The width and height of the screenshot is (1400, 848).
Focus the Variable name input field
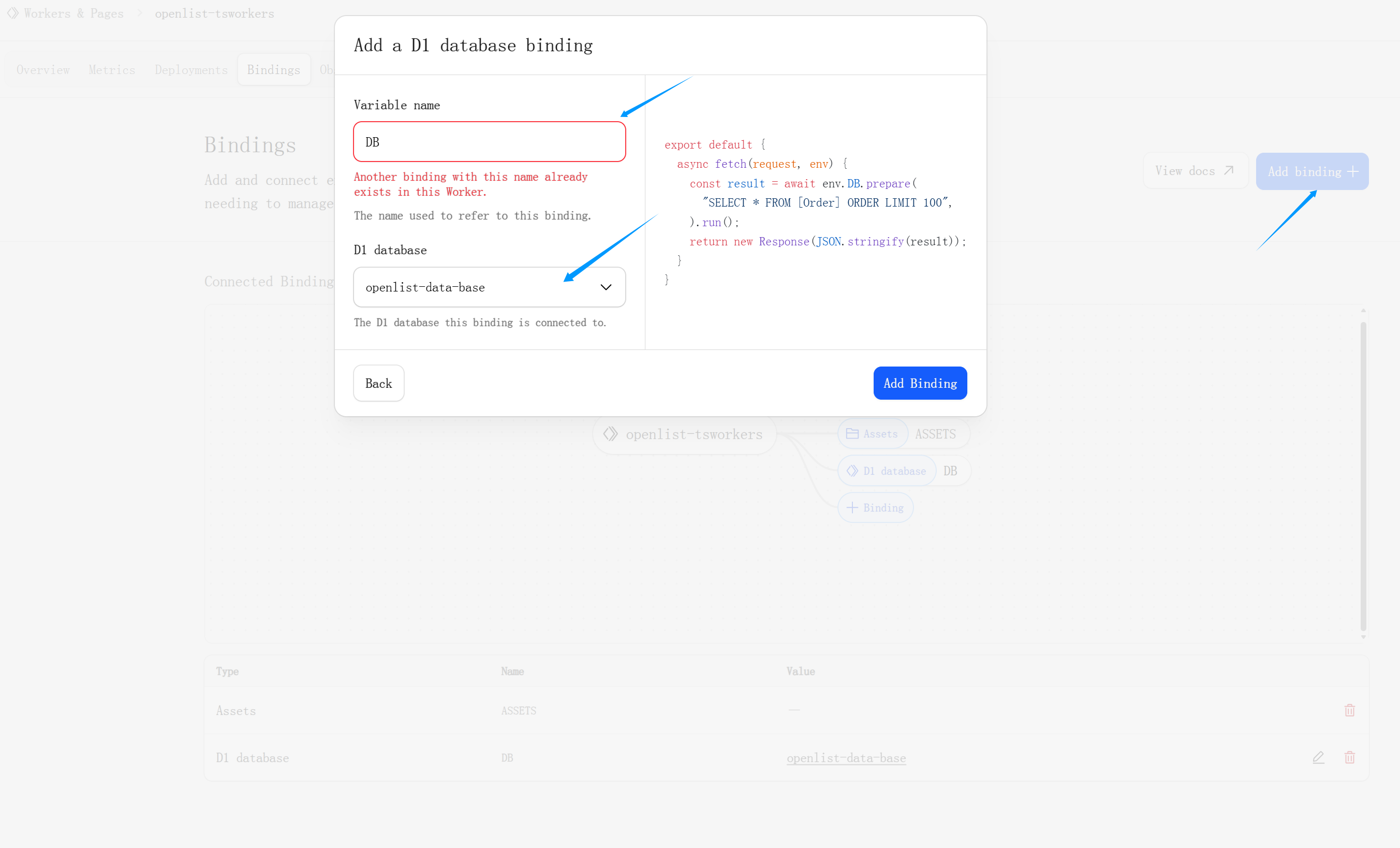point(489,141)
